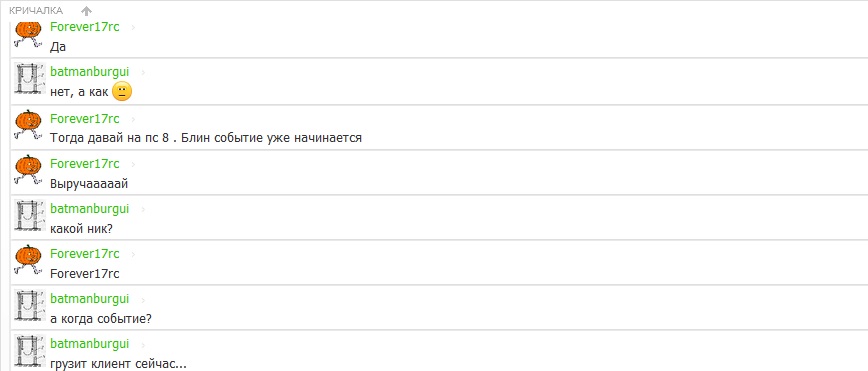
Task: Open Forever17rc username above 'Тогда давай на пс 8'
Action: click(85, 118)
